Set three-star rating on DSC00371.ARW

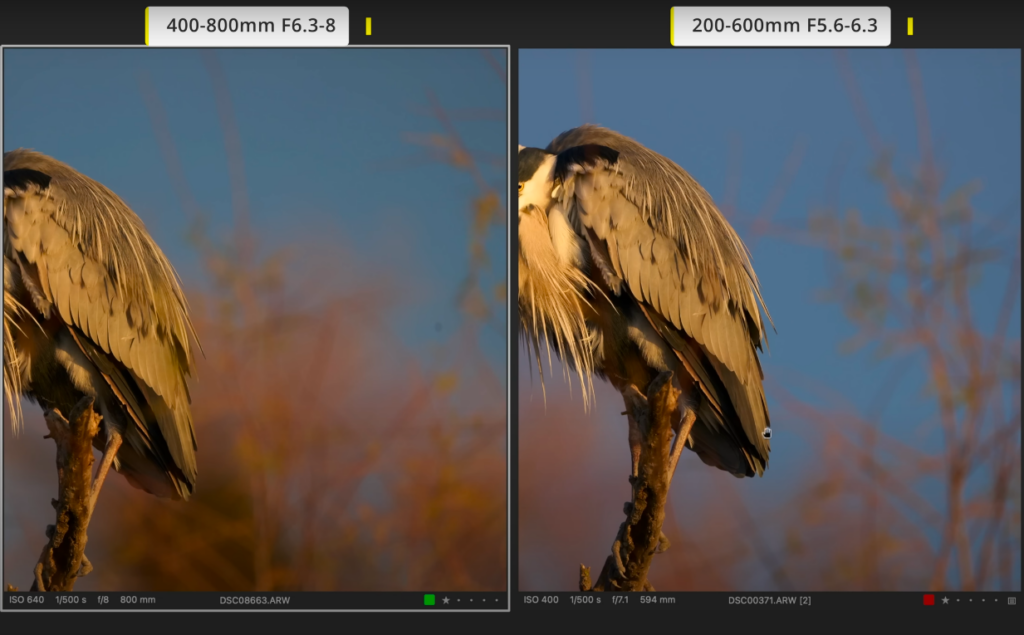pyautogui.click(x=970, y=600)
